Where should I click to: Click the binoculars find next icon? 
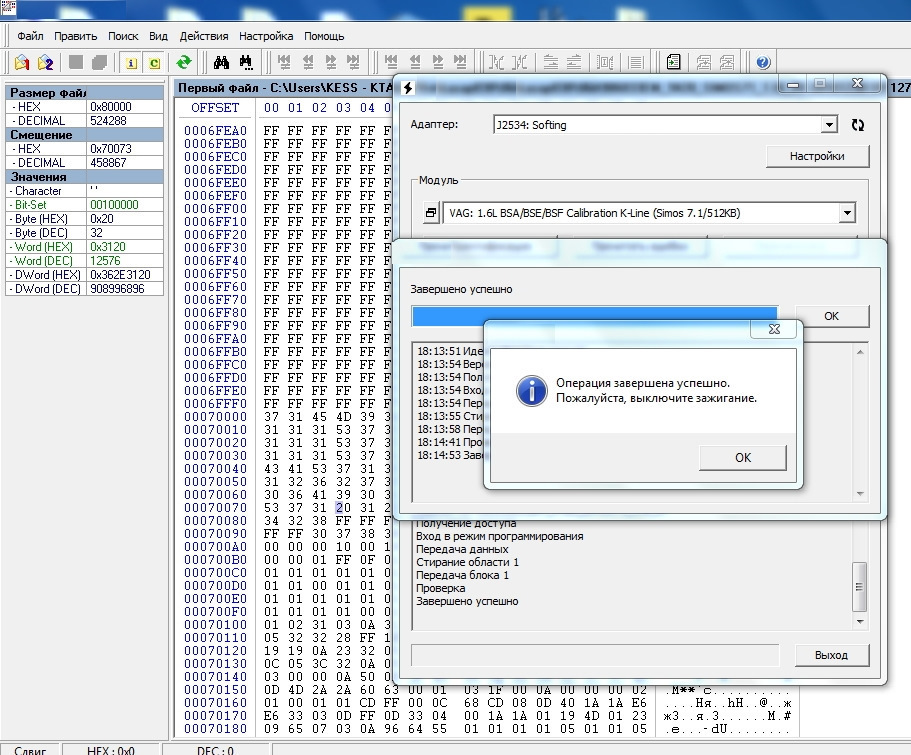[246, 62]
